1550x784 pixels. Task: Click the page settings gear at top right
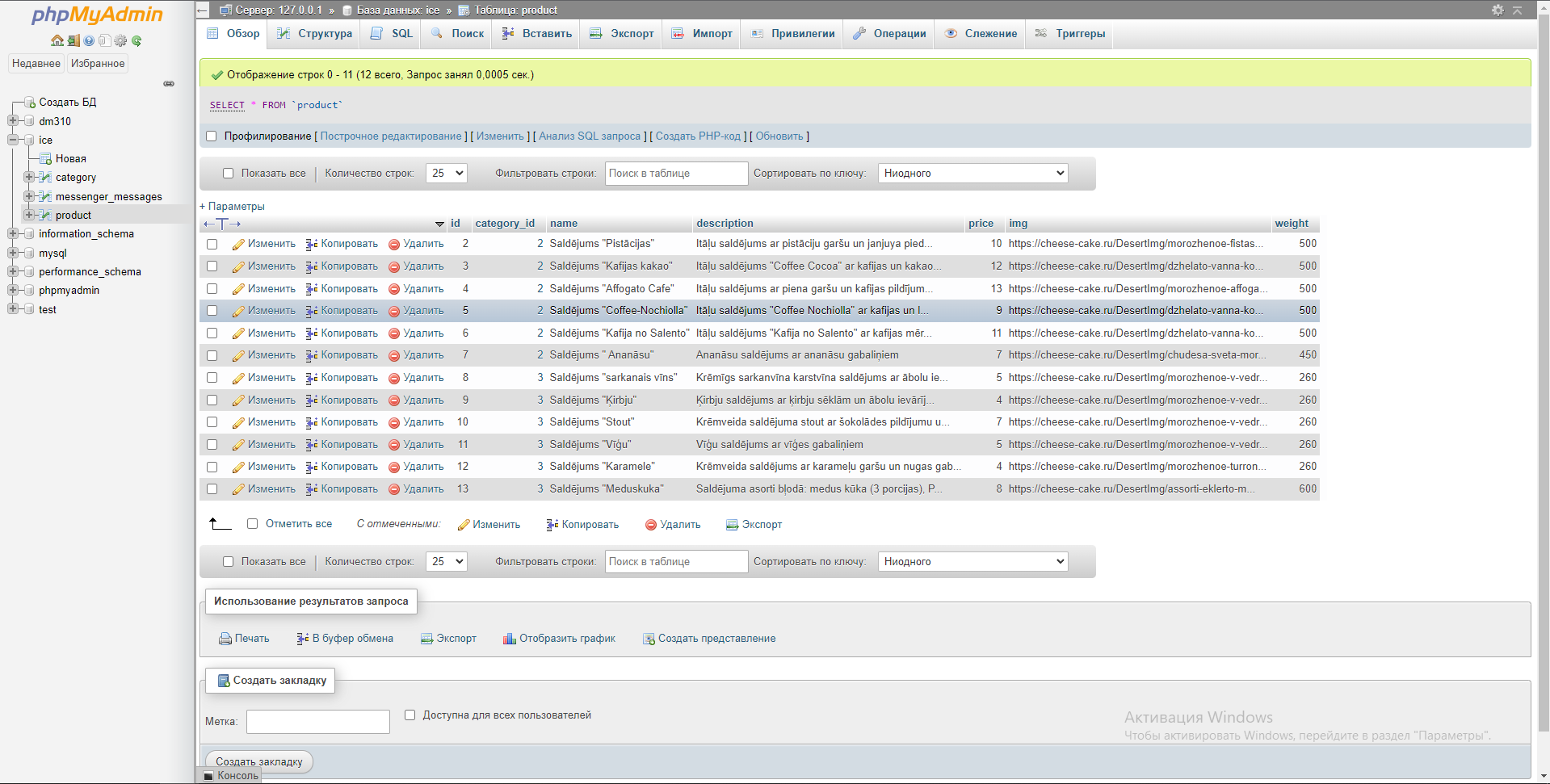(1497, 10)
